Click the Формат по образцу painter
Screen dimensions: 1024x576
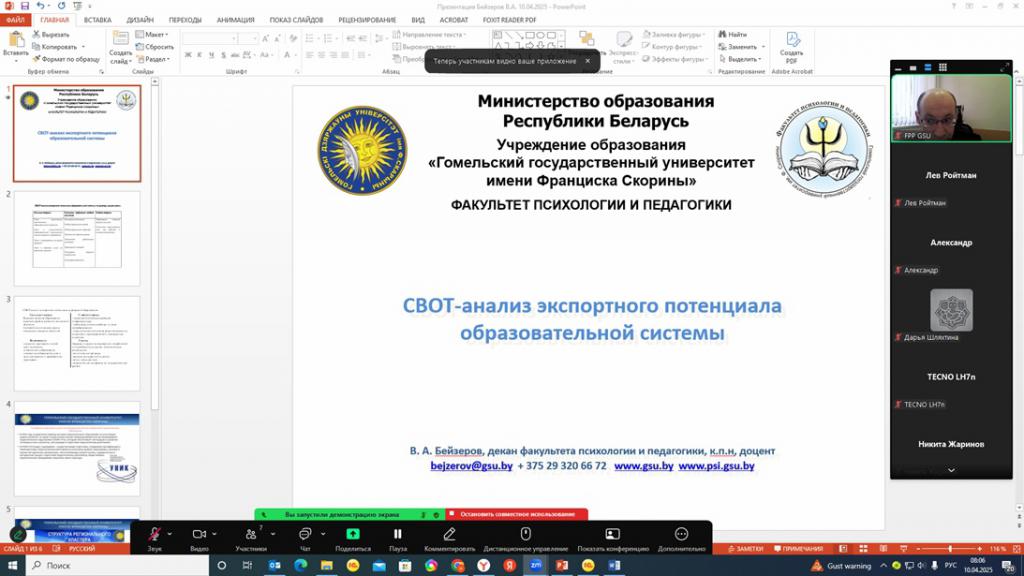(x=66, y=59)
